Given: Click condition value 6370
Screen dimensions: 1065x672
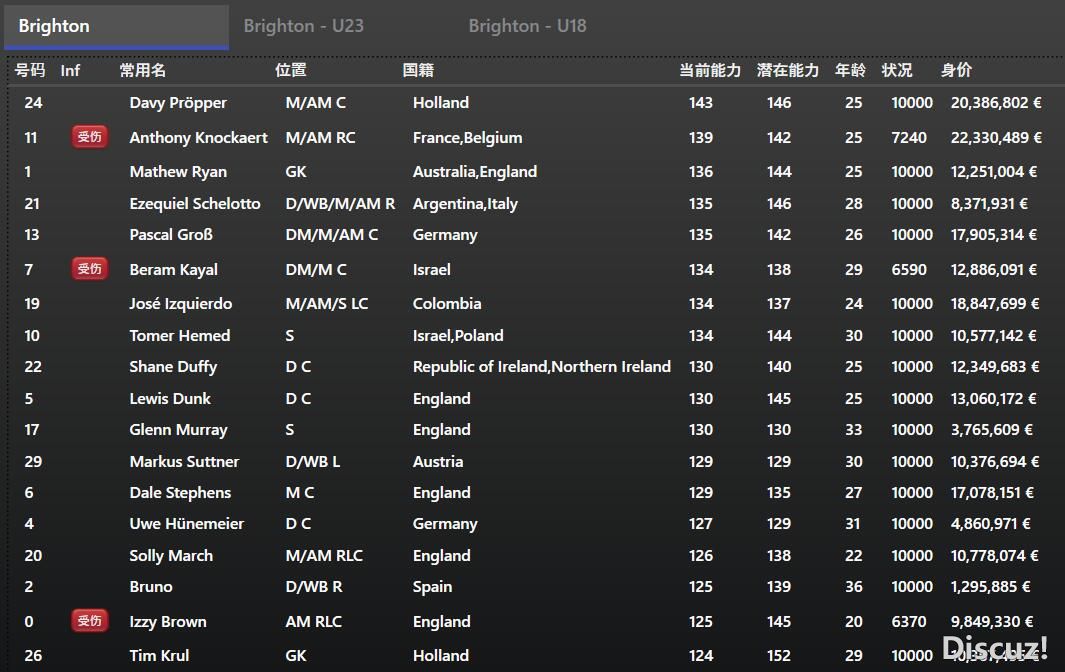Looking at the screenshot, I should point(909,621).
